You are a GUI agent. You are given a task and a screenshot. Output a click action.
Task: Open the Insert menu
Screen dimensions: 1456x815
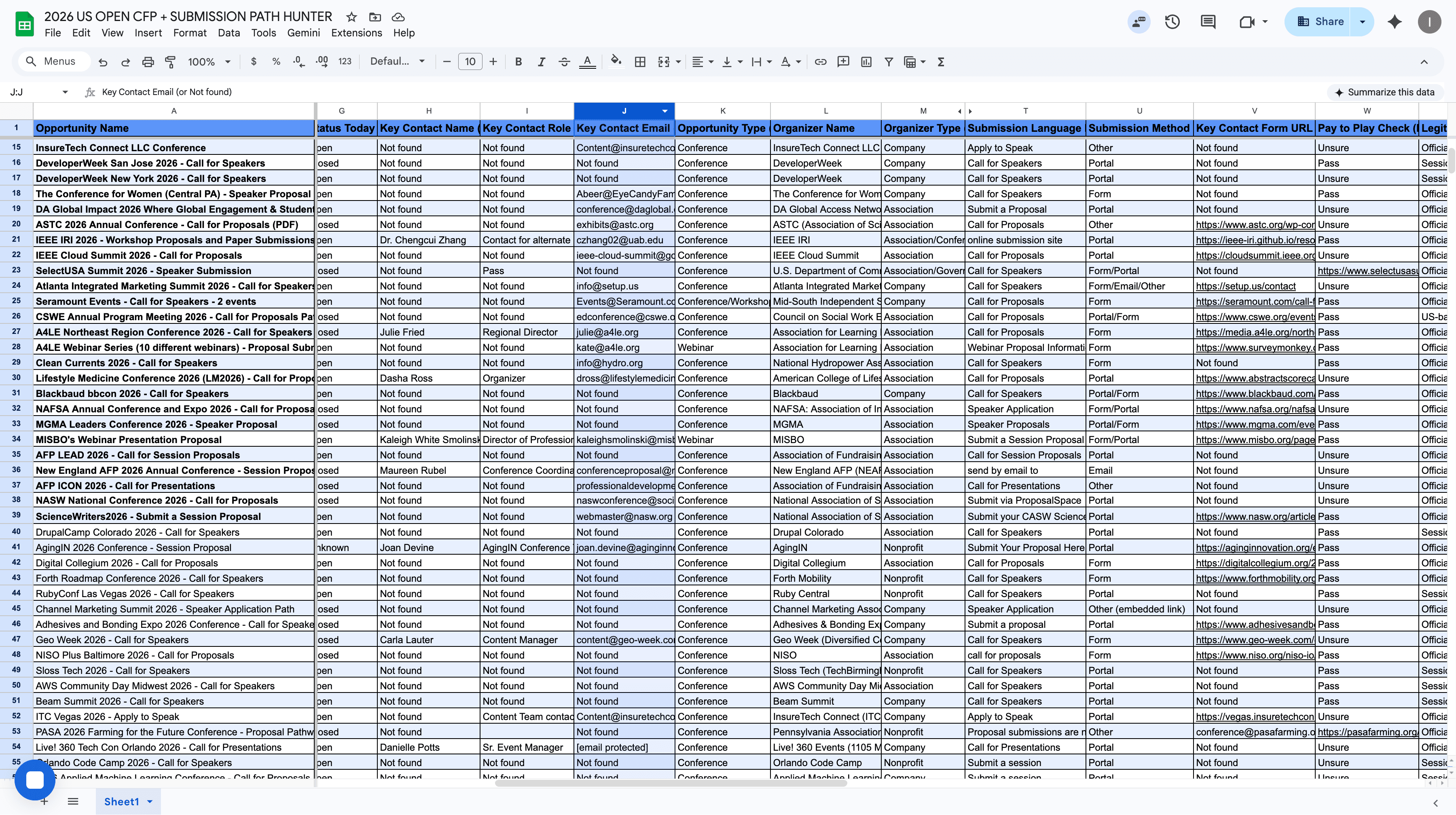[148, 33]
